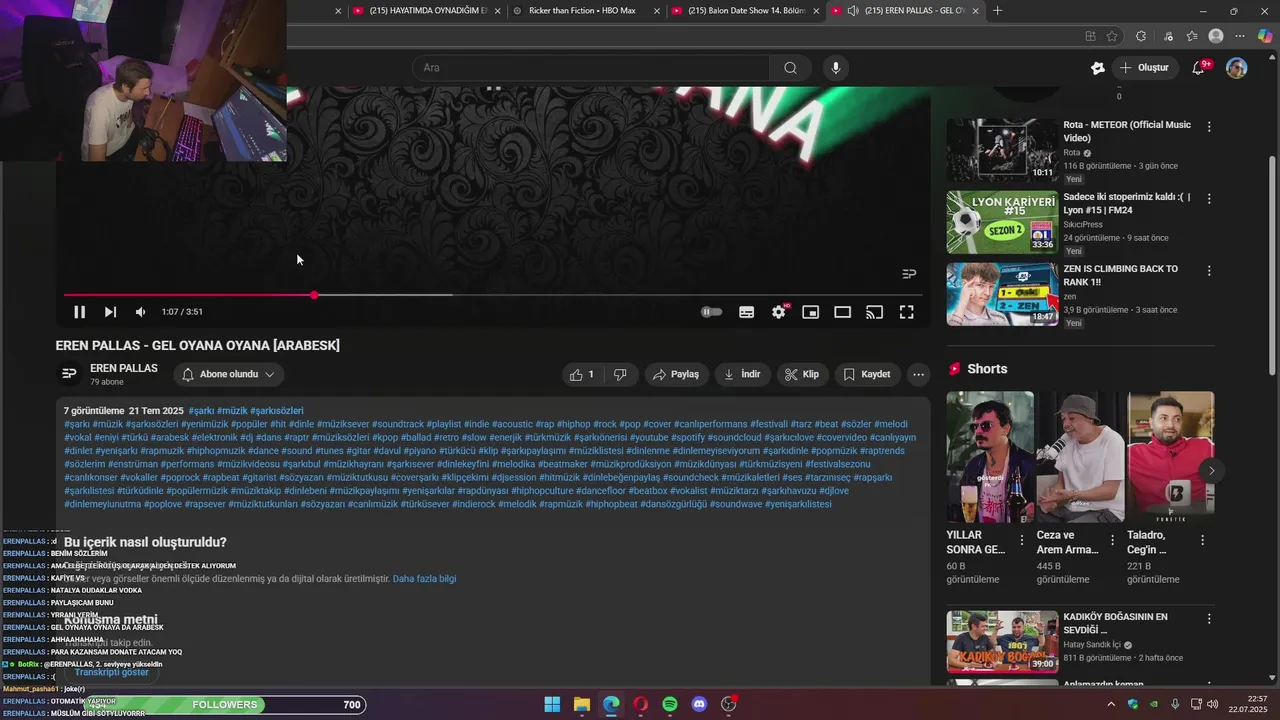Expand the chapters list icon in the player
The image size is (1280, 720).
coord(909,274)
